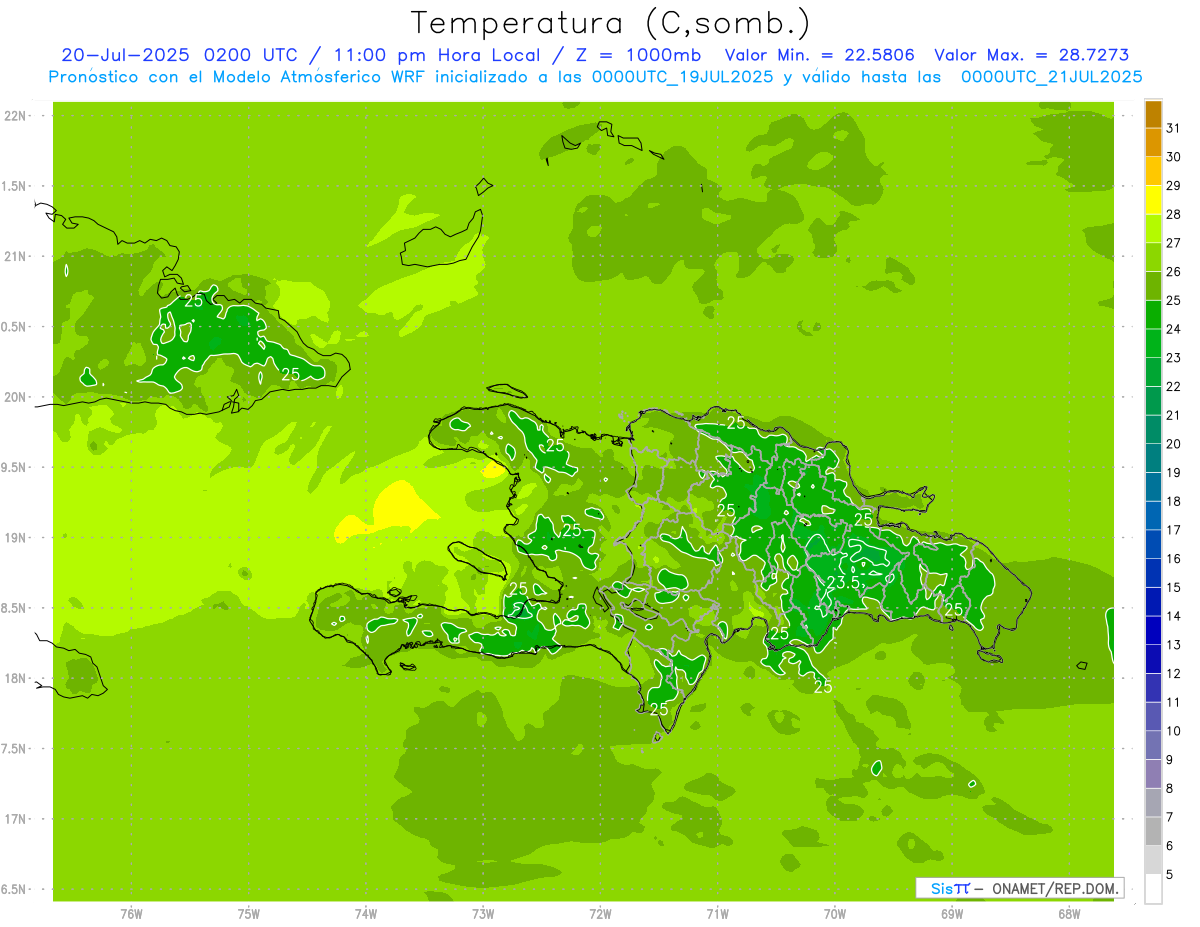The height and width of the screenshot is (927, 1200).
Task: Click the "73W" longitude label
Action: pos(483,914)
